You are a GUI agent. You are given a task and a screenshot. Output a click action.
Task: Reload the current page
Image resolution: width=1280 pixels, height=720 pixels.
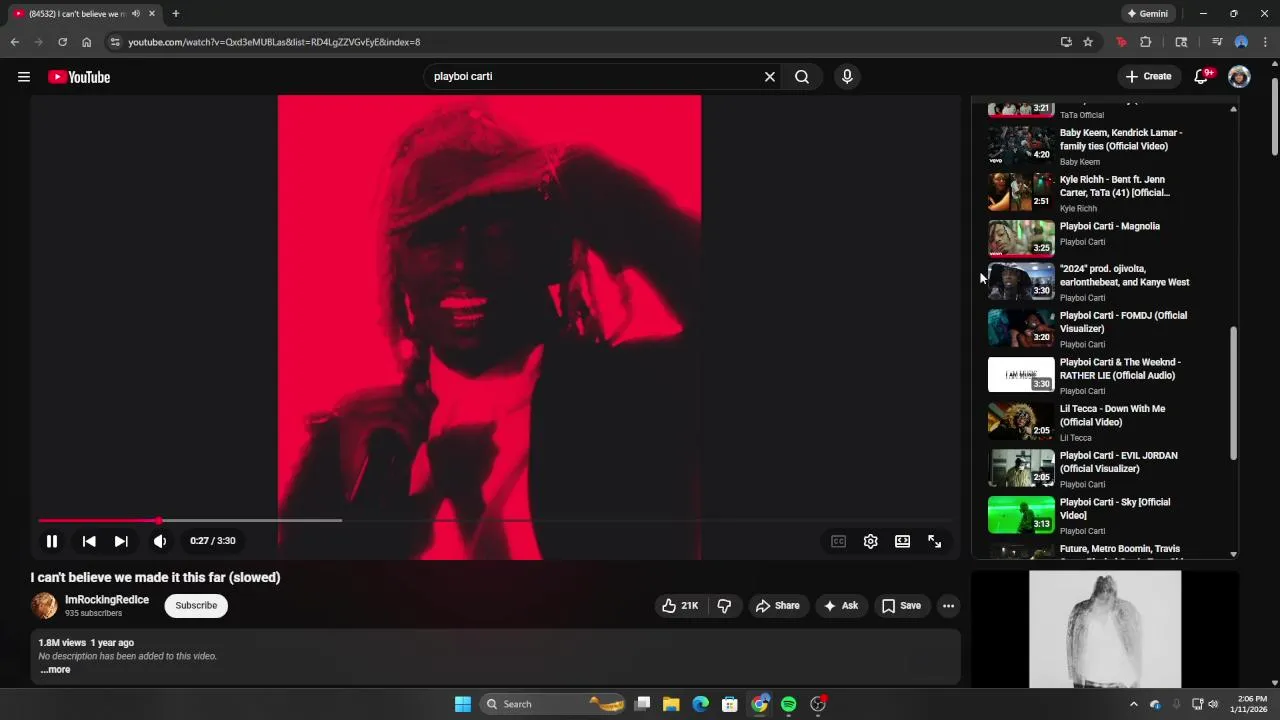[x=62, y=42]
